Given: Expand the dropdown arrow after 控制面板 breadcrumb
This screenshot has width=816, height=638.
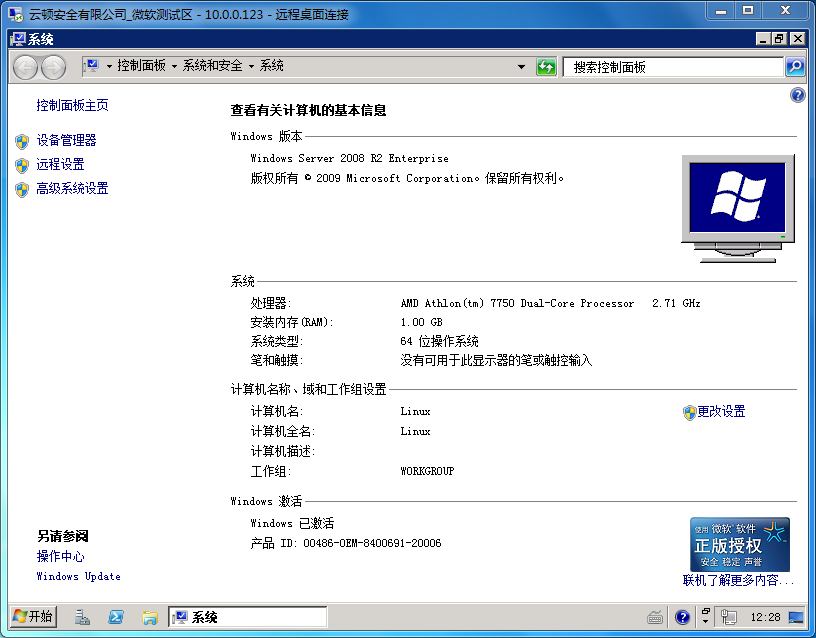Looking at the screenshot, I should point(174,66).
